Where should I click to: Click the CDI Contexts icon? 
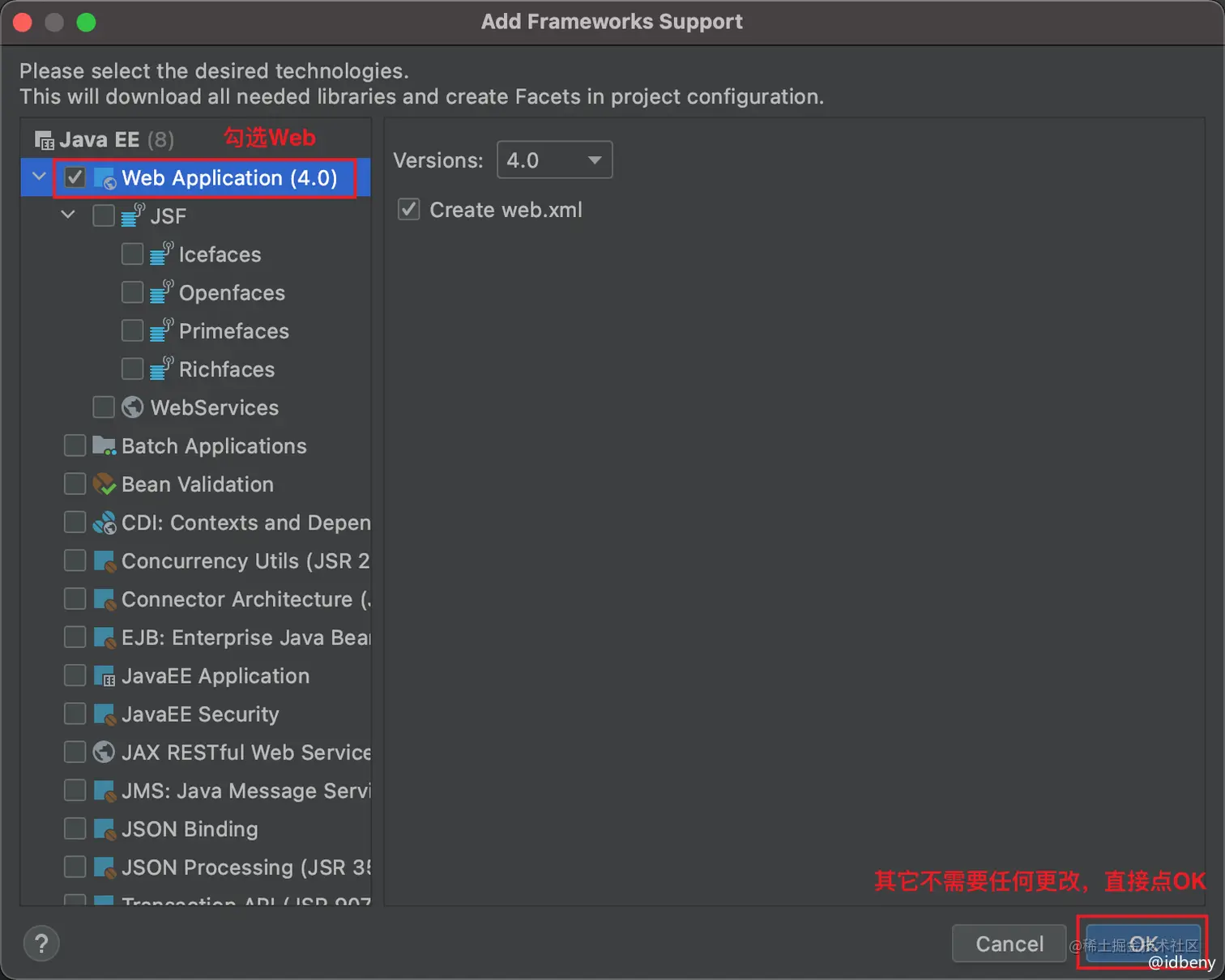click(105, 522)
